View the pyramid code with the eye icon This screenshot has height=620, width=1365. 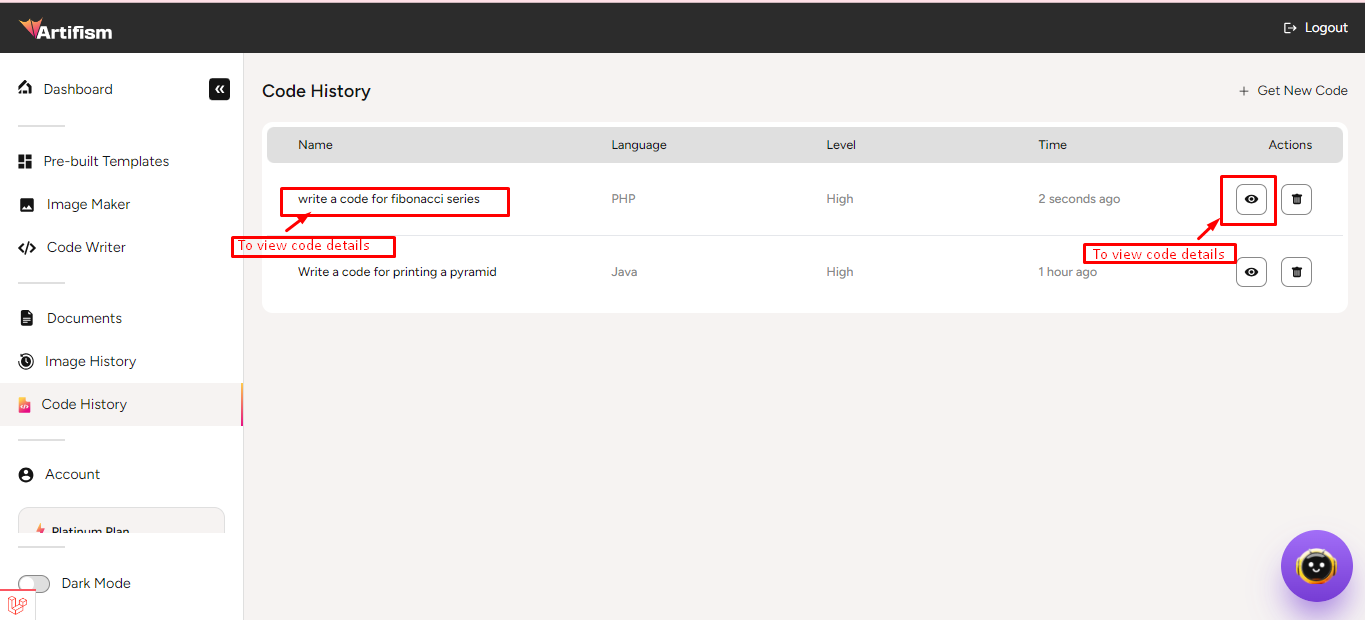[1251, 272]
